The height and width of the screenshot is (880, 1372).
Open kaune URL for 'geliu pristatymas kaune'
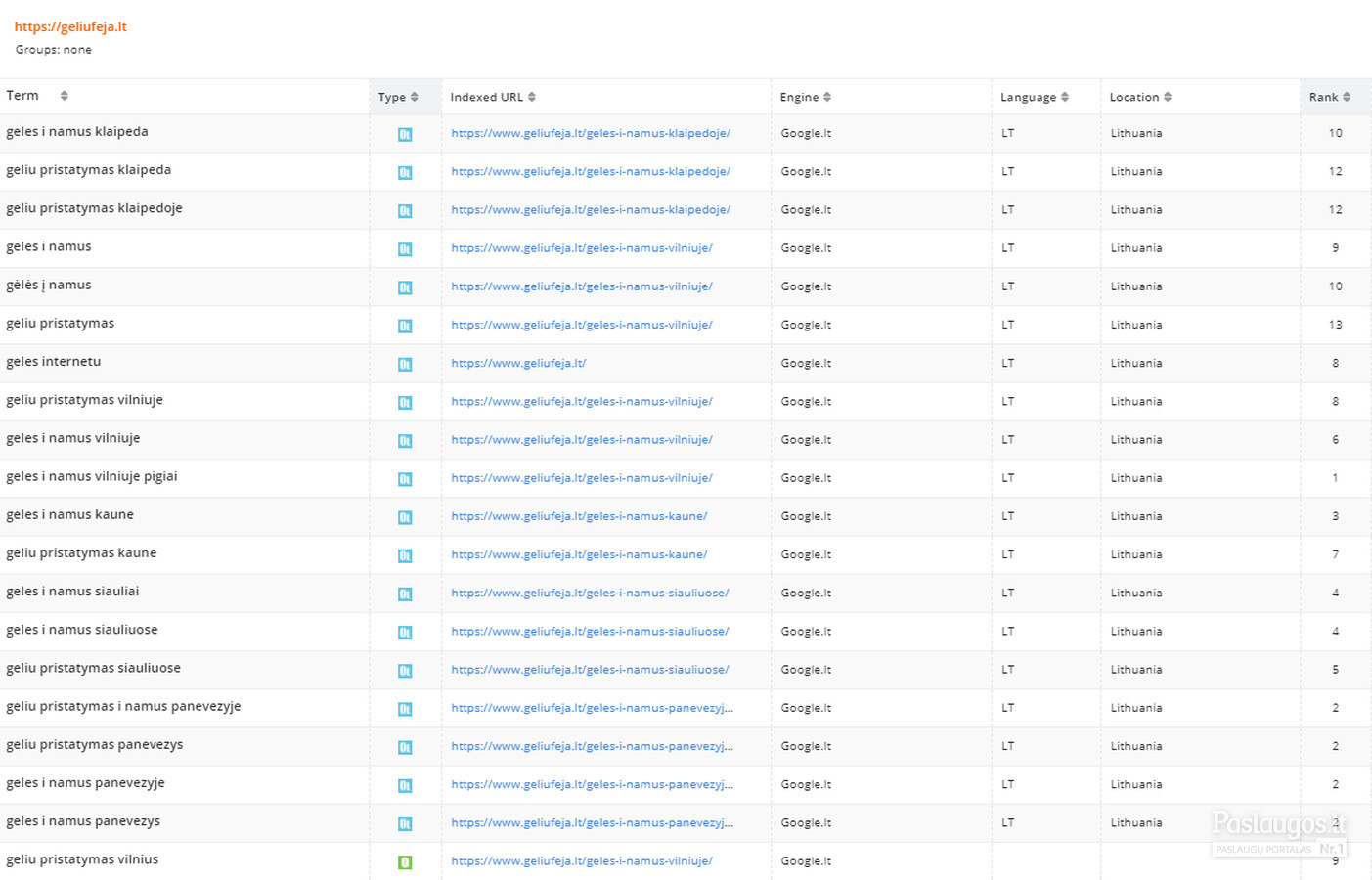point(579,554)
